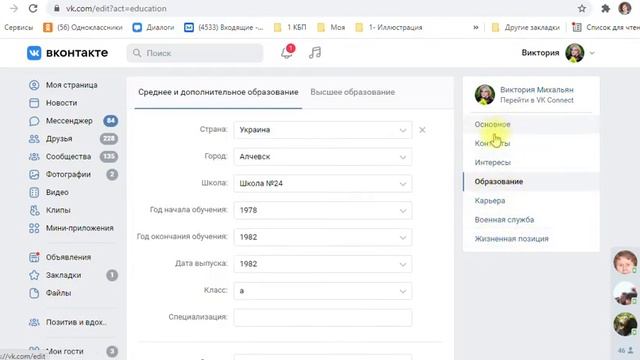Open the Город dropdown showing Алчевск
This screenshot has height=360, width=640.
tap(323, 157)
